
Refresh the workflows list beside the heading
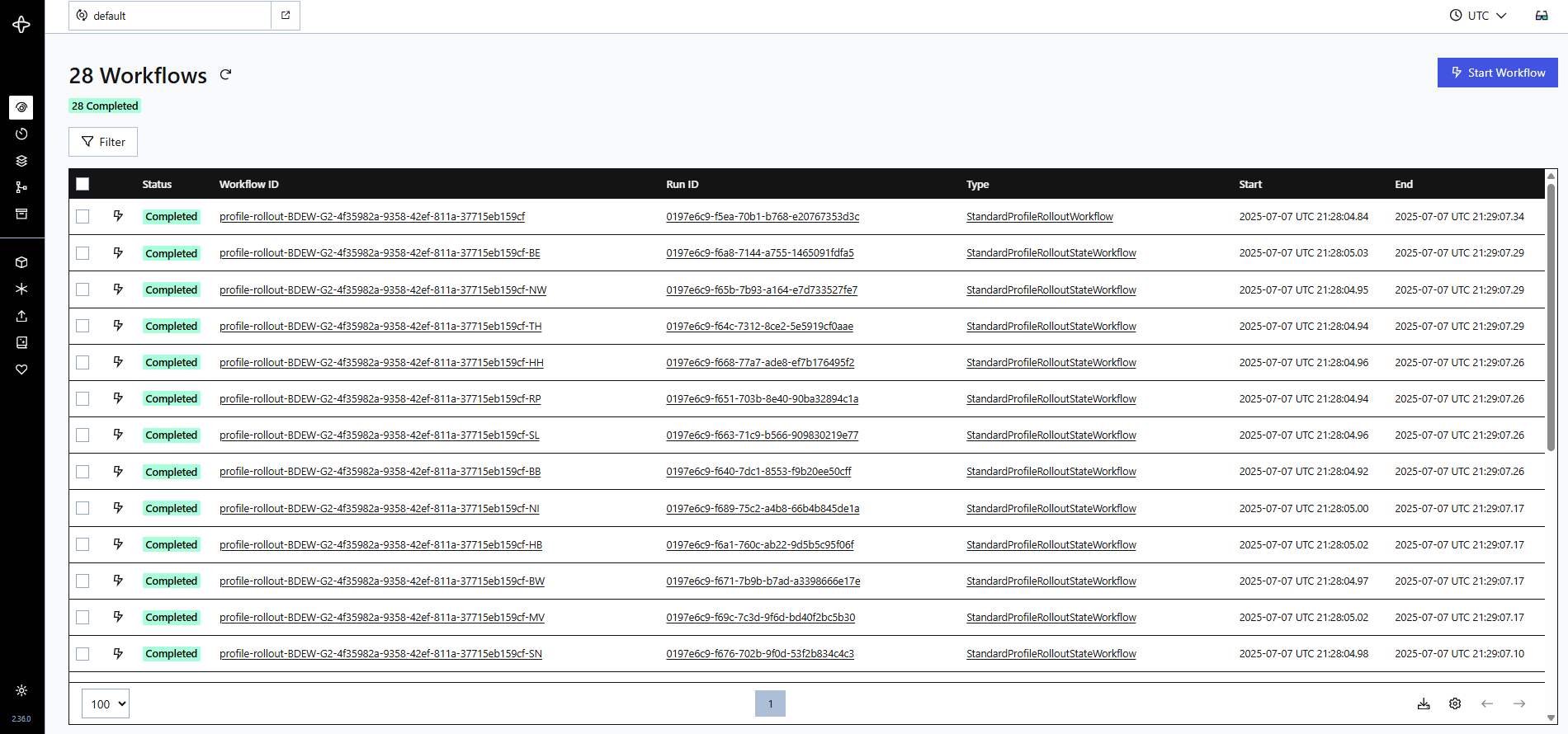pyautogui.click(x=225, y=75)
